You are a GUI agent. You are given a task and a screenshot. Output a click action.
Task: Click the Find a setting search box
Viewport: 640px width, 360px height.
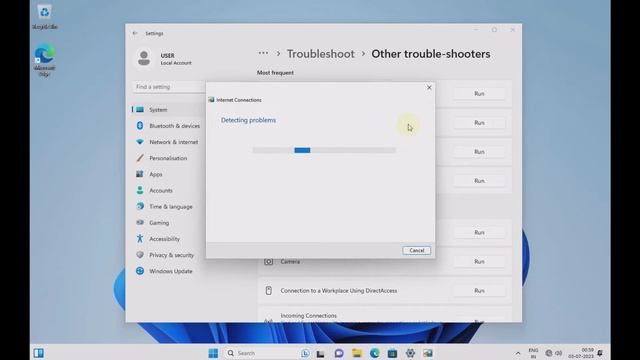(169, 87)
